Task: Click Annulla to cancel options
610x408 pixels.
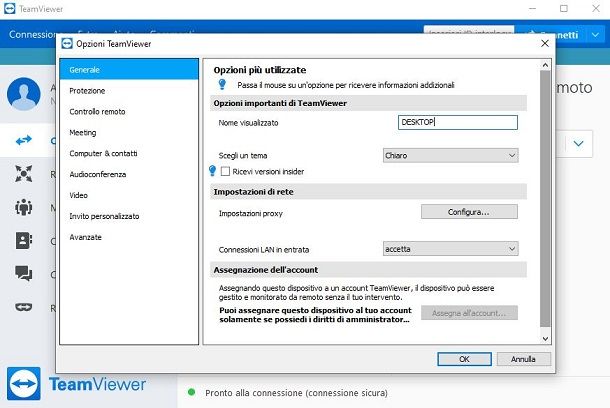Action: pos(523,359)
